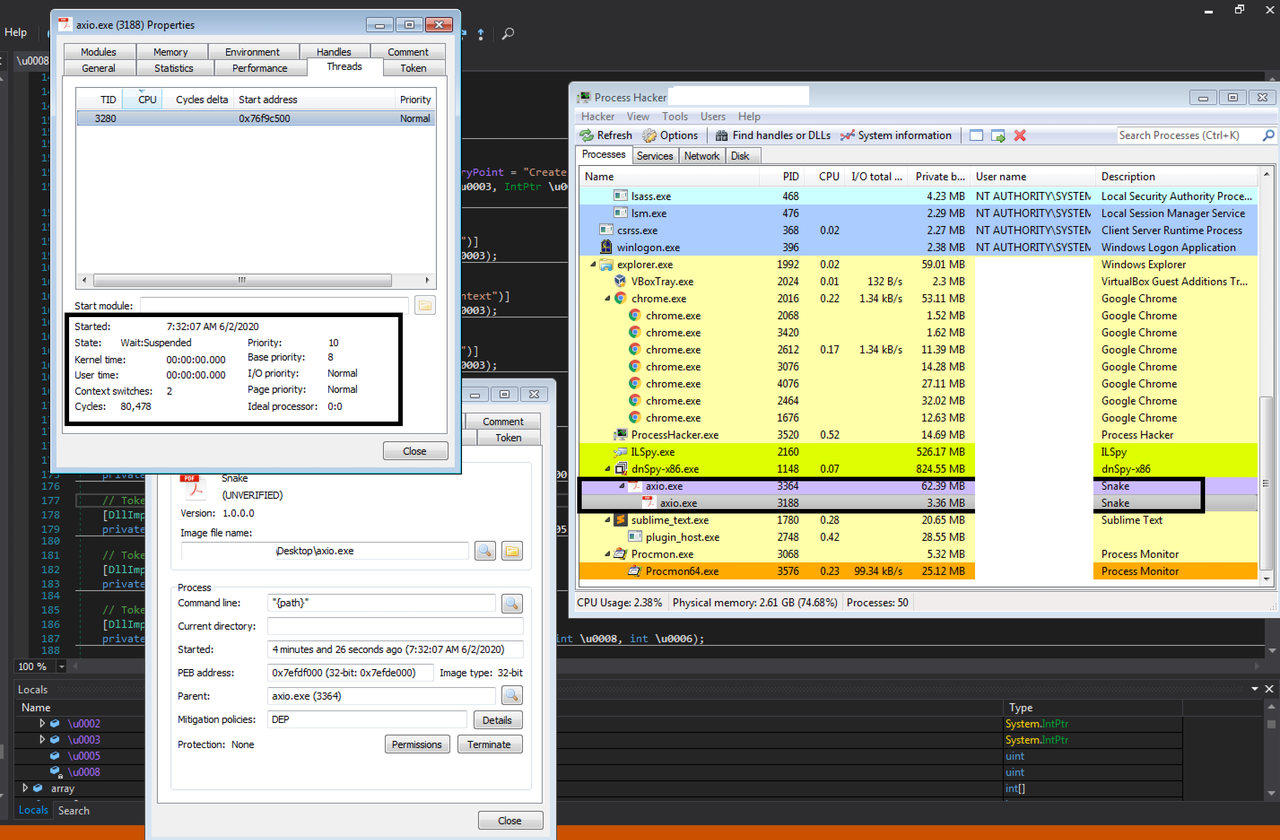Click the find window and thread icon with green arrow
1280x840 pixels.
(x=998, y=135)
